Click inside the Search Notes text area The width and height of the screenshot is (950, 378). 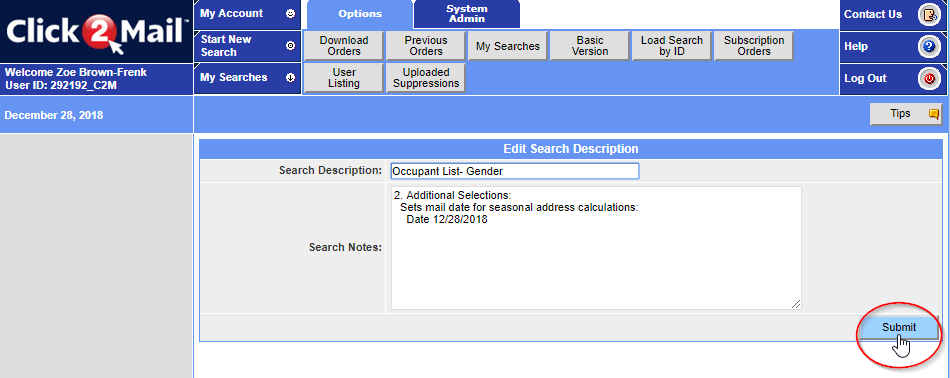pos(596,248)
